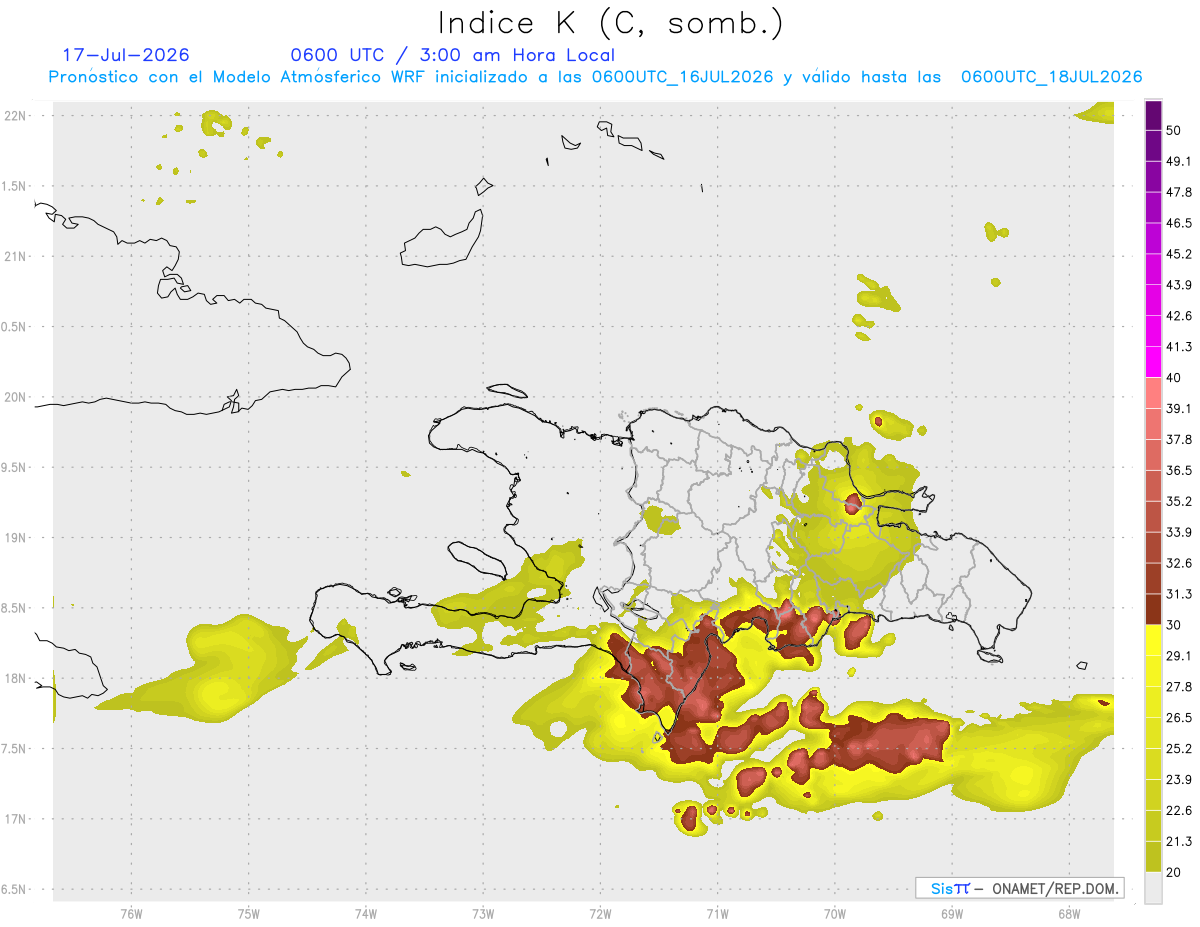
Task: Click latitude label '18N'
Action: pyautogui.click(x=15, y=678)
